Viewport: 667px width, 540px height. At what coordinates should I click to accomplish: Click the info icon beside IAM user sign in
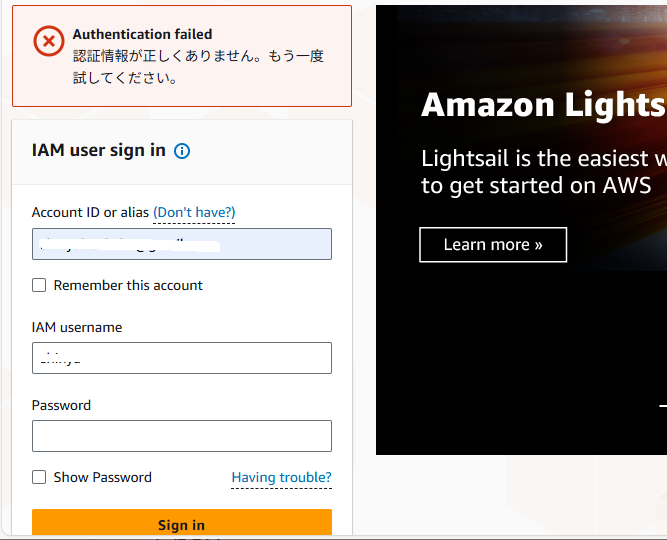(x=182, y=151)
